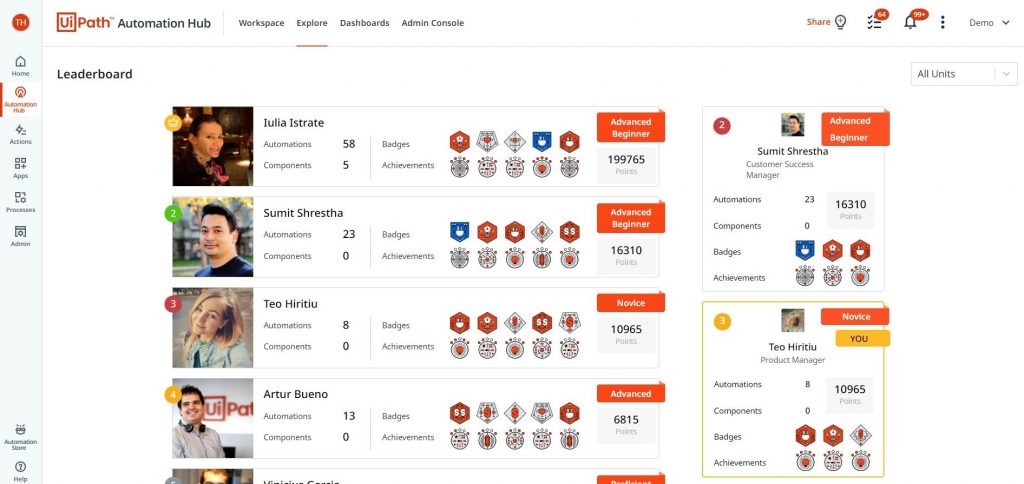
Task: Expand the Demo tenant dropdown
Action: [989, 23]
